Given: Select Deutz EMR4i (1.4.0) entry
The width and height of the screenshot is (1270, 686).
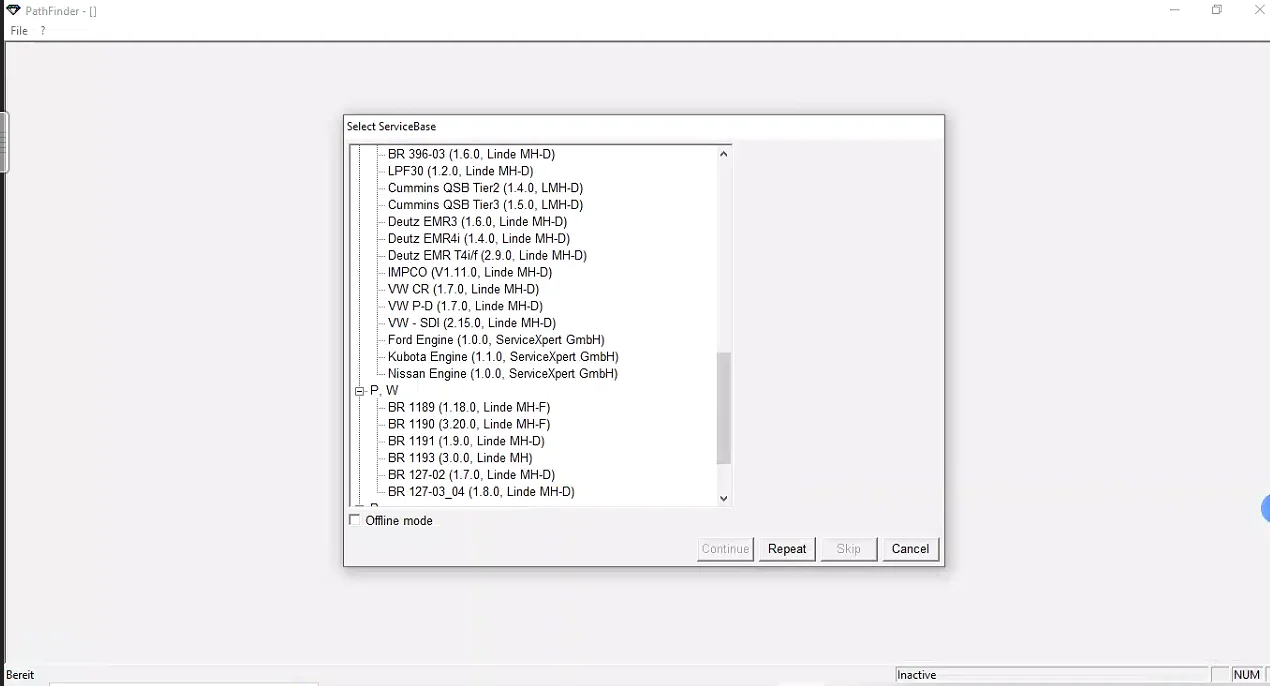Looking at the screenshot, I should (x=479, y=239).
